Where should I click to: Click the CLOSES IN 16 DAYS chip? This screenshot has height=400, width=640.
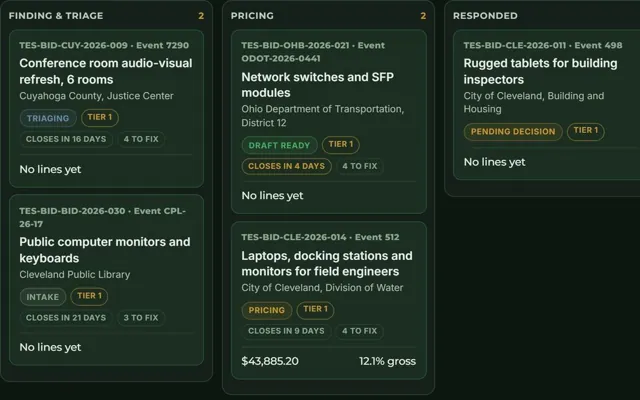pos(66,139)
